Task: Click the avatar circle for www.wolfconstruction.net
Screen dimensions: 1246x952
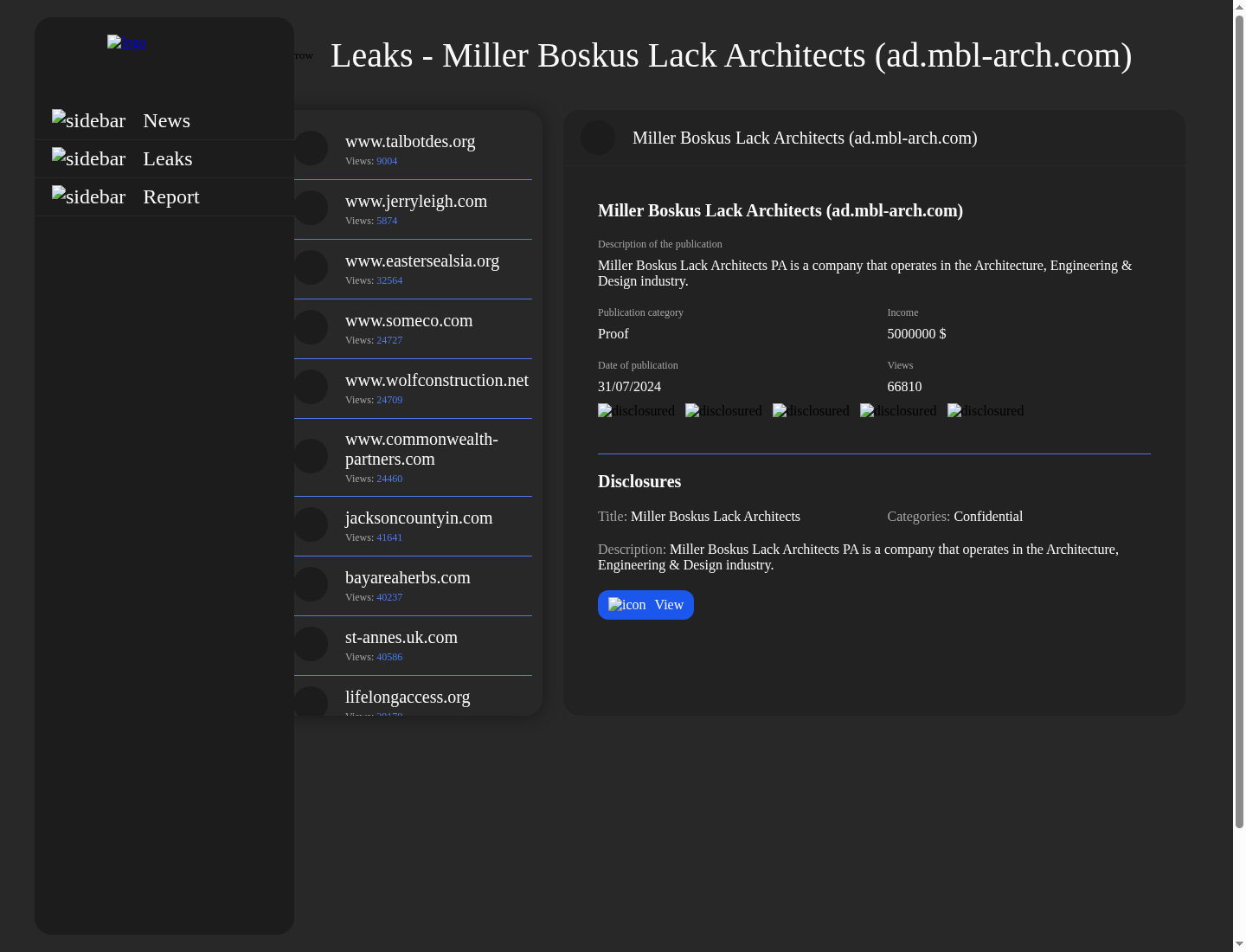Action: [311, 387]
